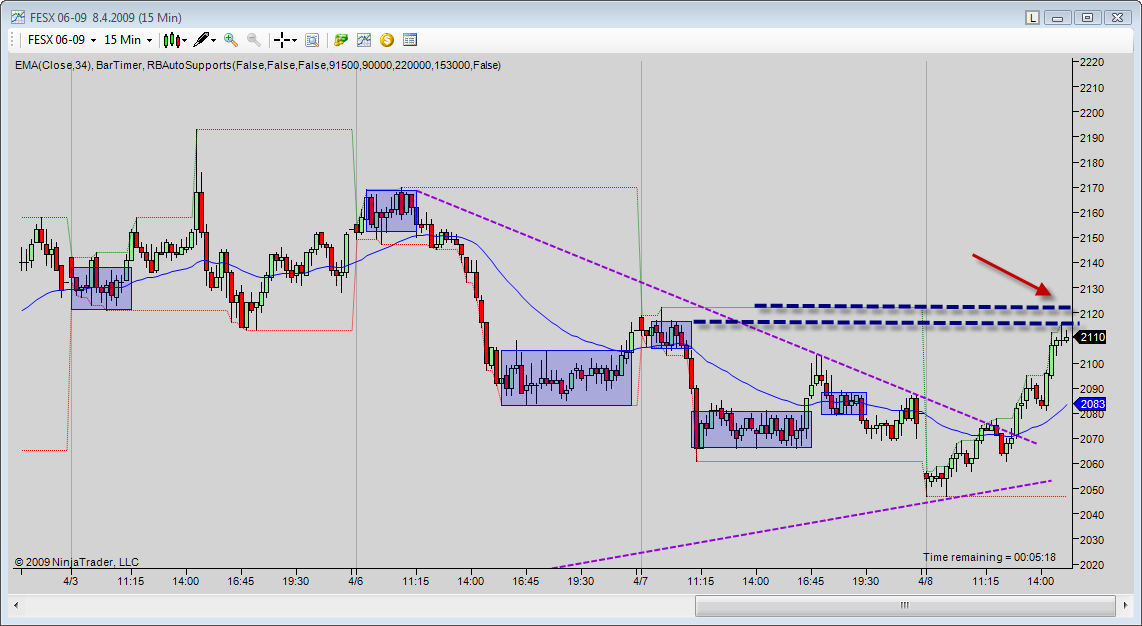Image resolution: width=1142 pixels, height=626 pixels.
Task: Select the drawing tools pen icon
Action: 201,40
